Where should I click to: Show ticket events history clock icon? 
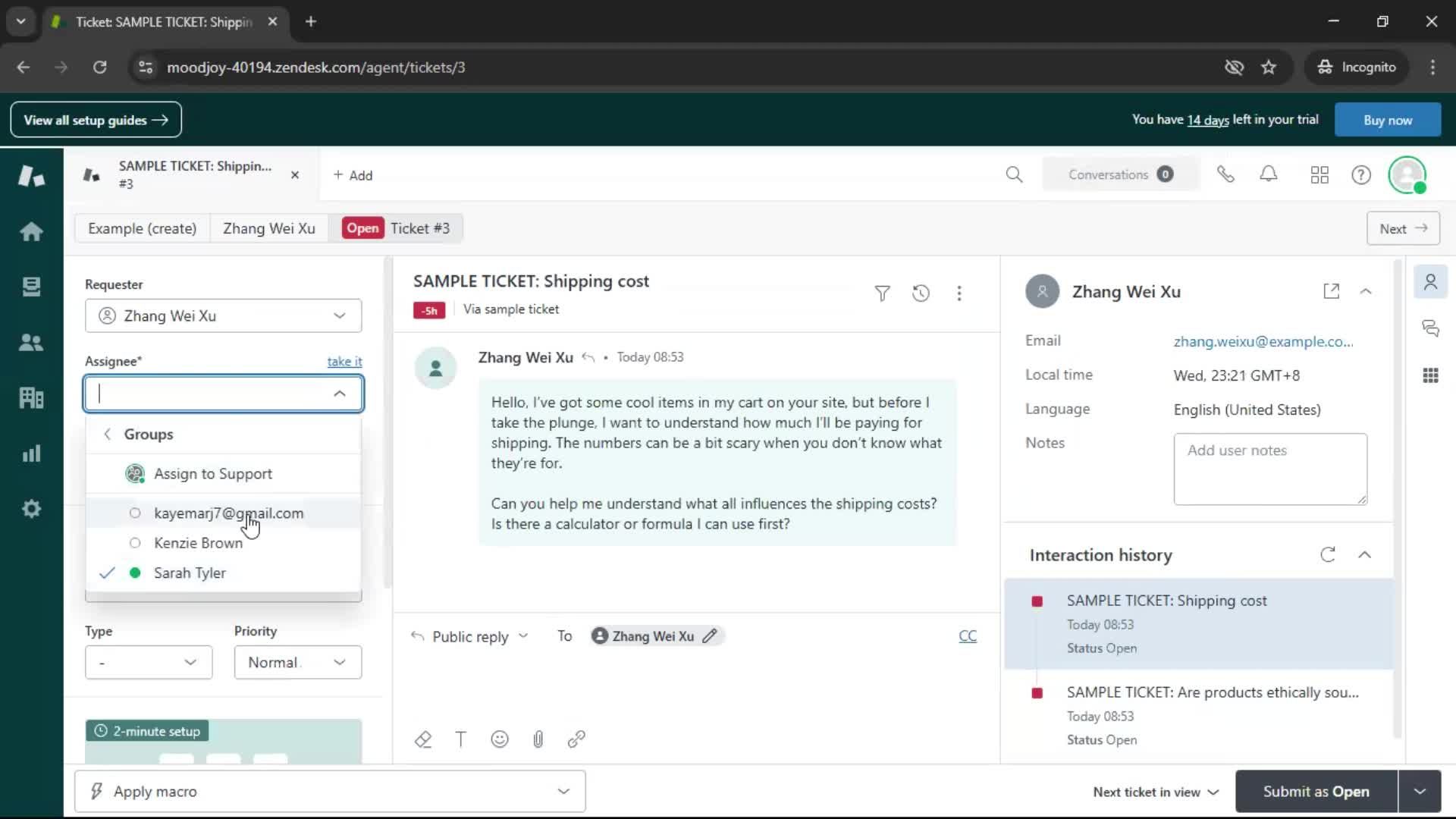coord(921,293)
